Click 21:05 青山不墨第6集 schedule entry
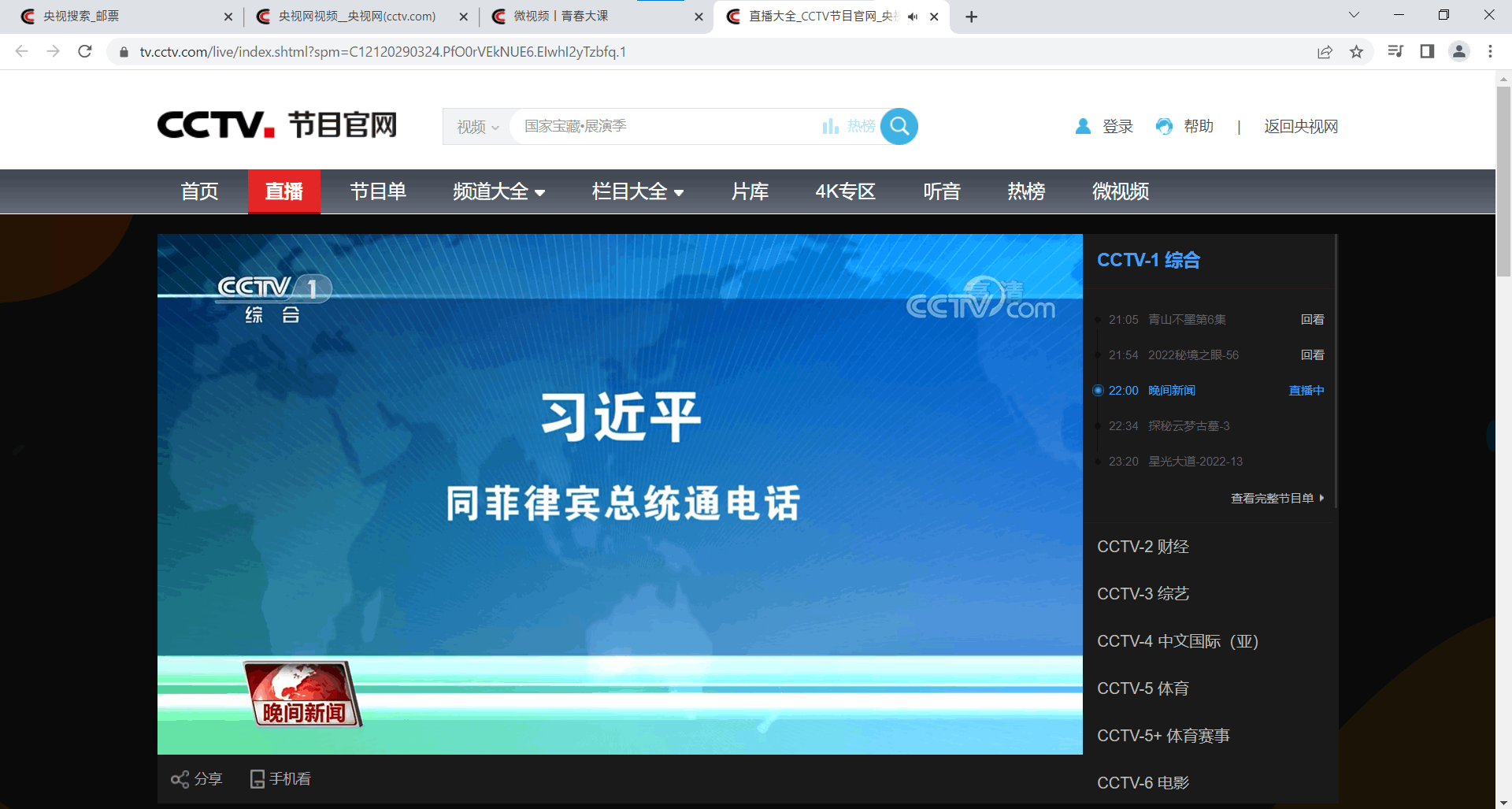The image size is (1512, 809). point(1167,320)
